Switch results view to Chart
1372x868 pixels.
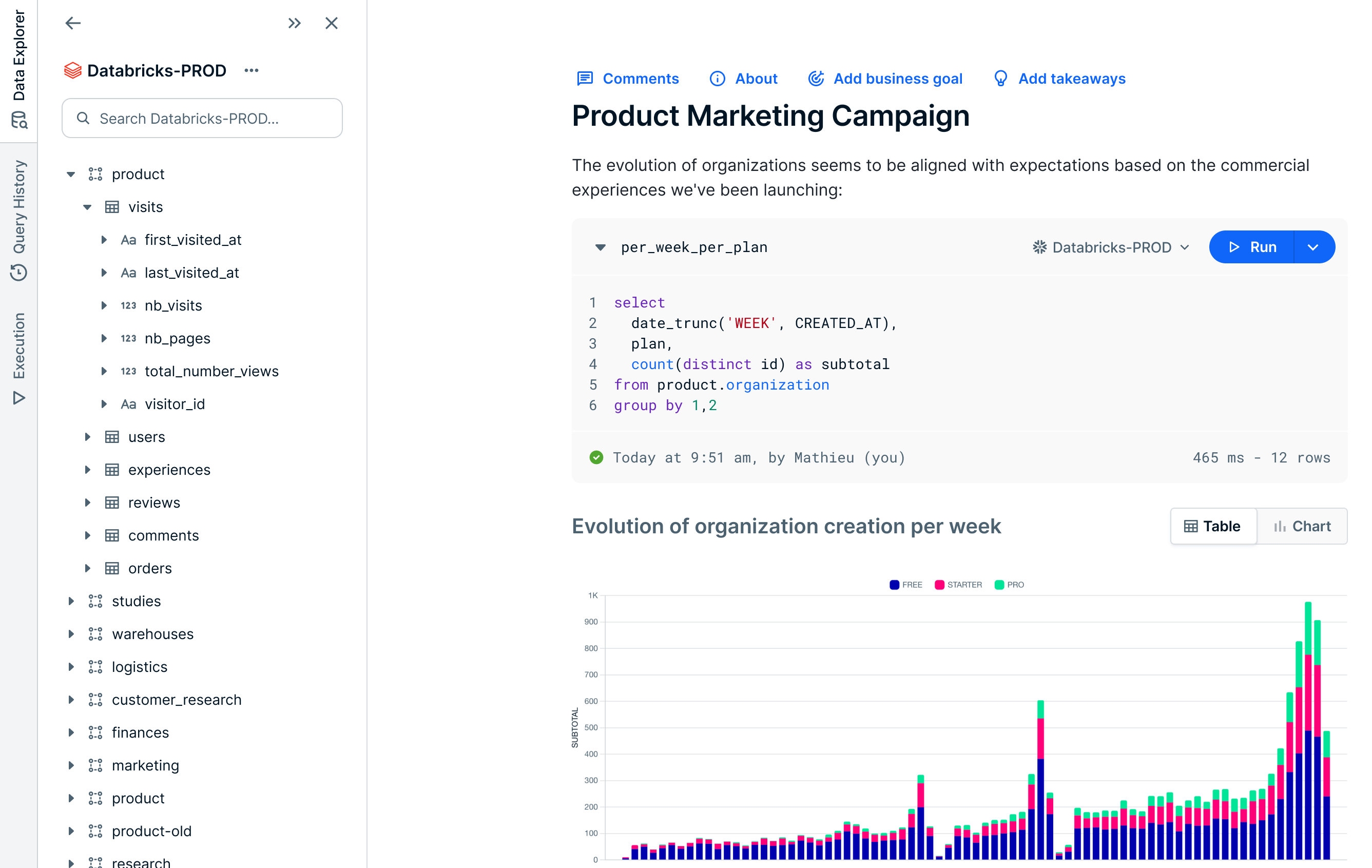point(1301,526)
